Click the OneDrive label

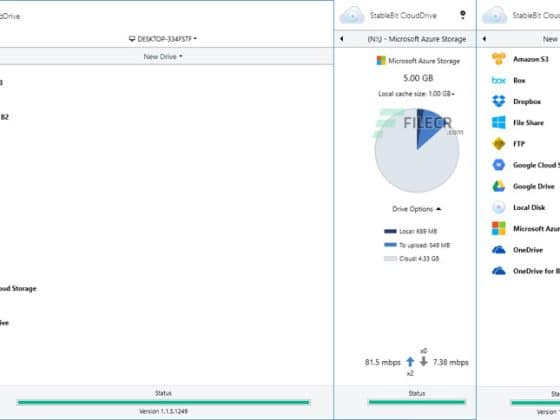[528, 250]
